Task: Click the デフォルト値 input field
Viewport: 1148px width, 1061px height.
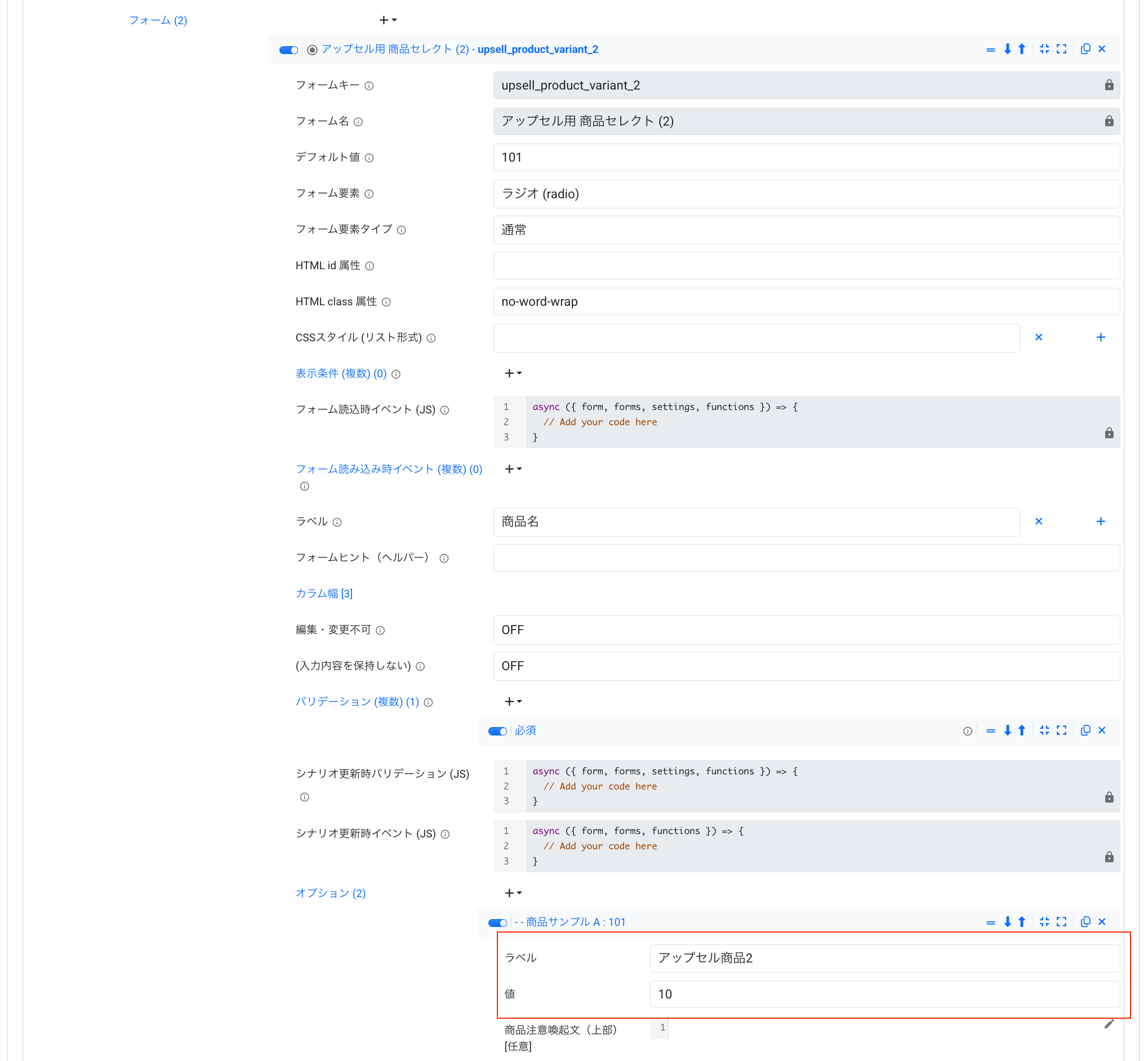Action: (806, 158)
